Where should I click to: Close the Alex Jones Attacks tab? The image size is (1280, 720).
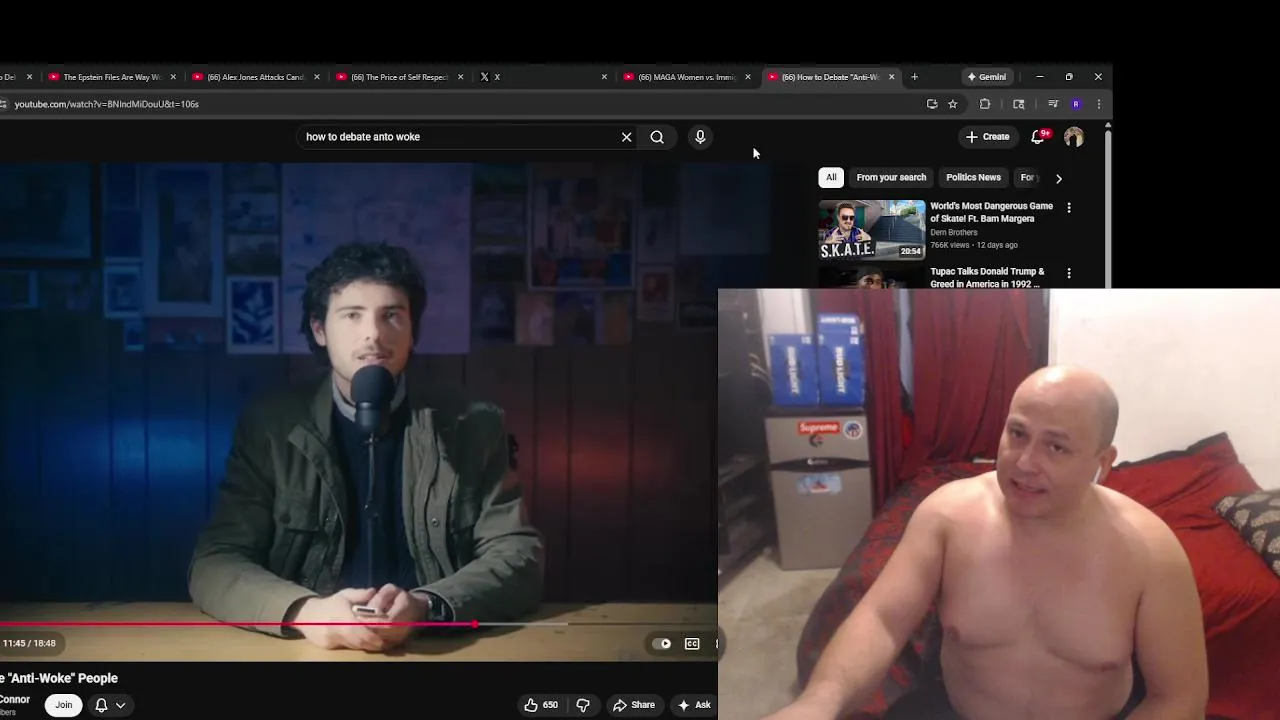pos(317,77)
